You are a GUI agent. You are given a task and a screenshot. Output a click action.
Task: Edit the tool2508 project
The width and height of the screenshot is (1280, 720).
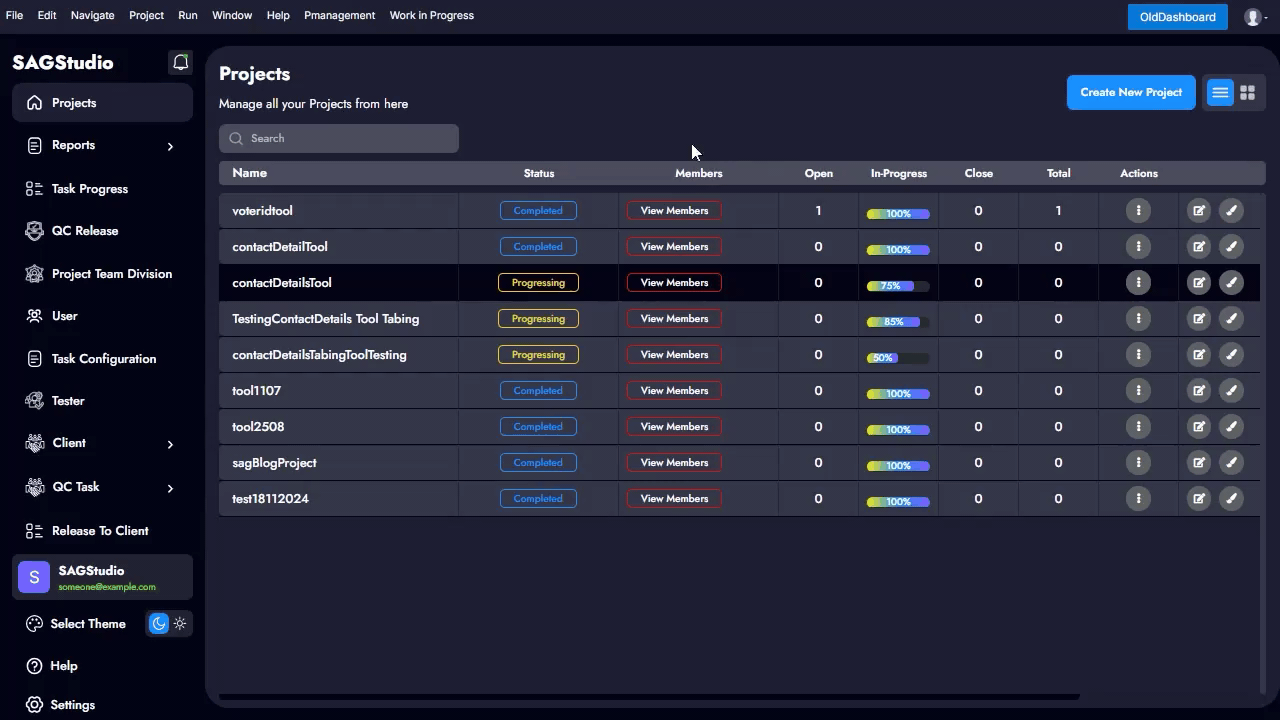tap(1198, 427)
